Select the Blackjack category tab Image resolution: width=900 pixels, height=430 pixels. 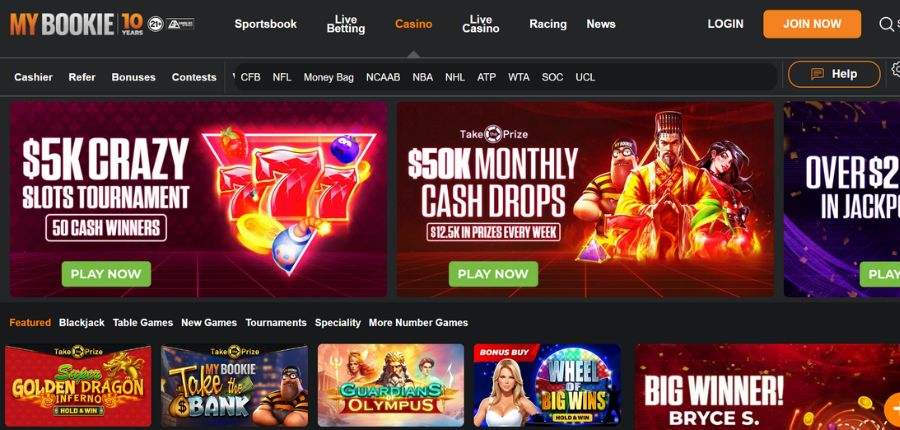pyautogui.click(x=82, y=323)
